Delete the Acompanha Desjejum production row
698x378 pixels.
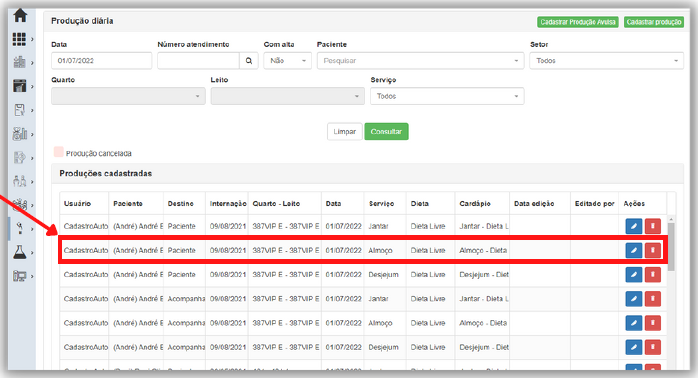click(653, 347)
